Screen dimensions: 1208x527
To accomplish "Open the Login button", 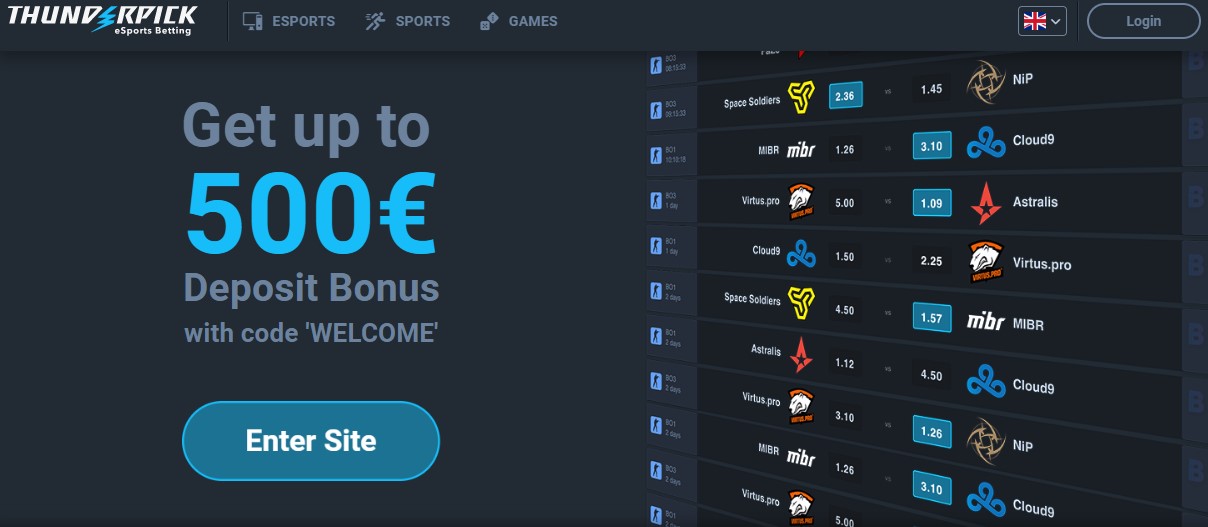I will (x=1143, y=21).
